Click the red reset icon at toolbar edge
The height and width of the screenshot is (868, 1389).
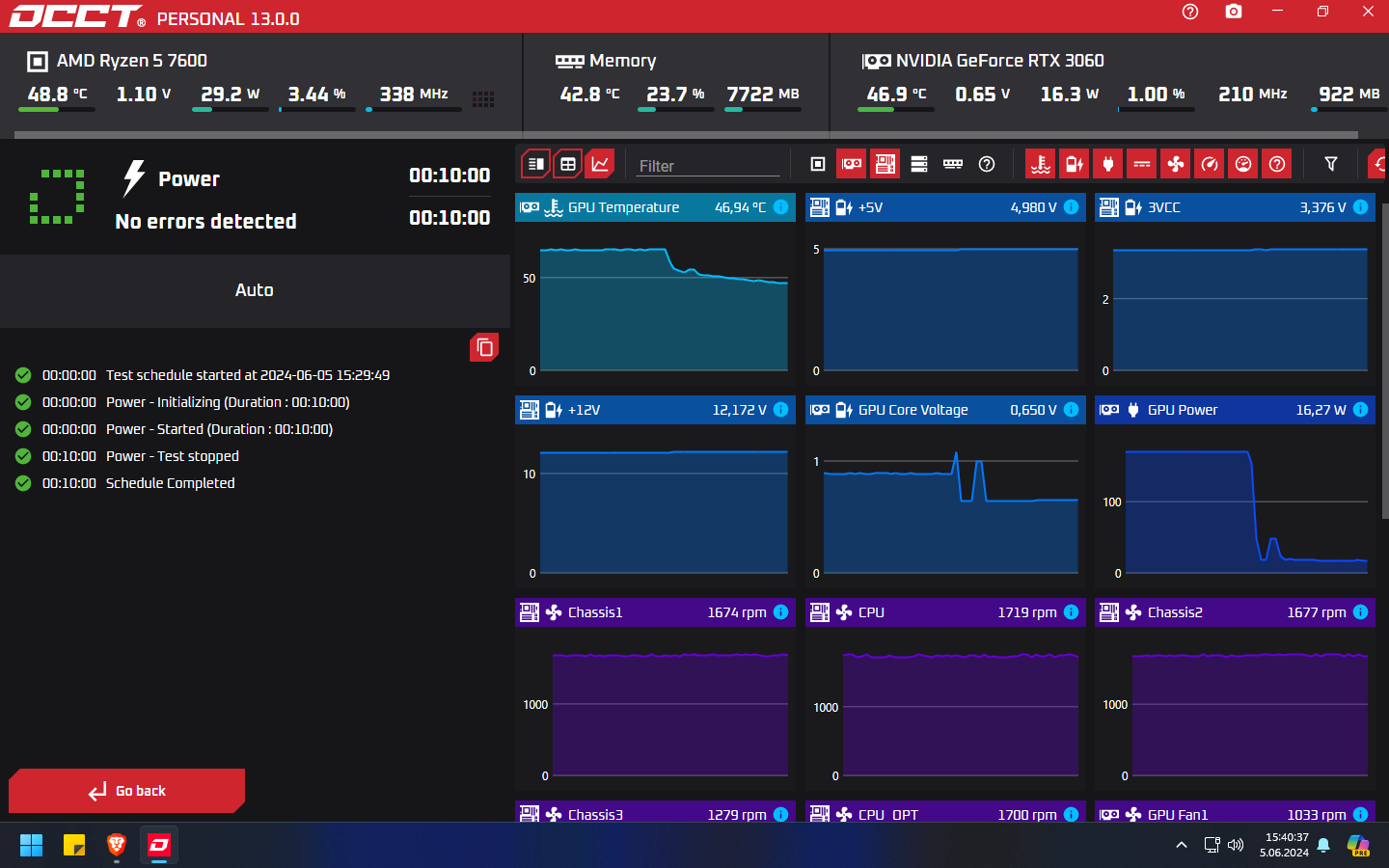coord(1377,164)
